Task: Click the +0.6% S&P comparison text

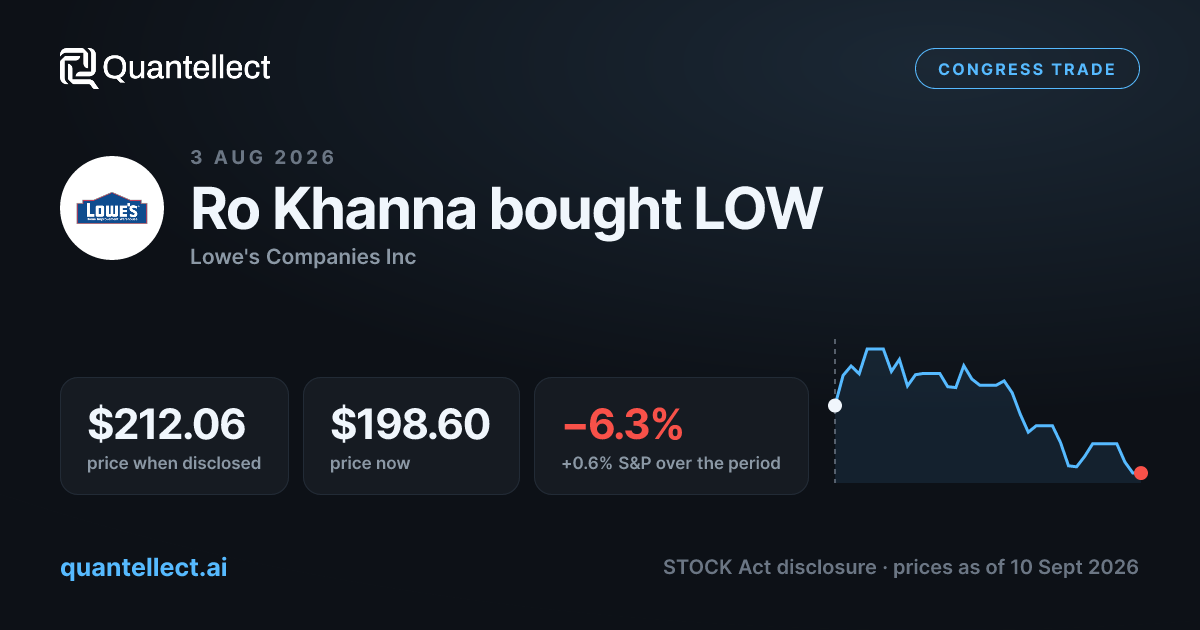Action: pos(671,463)
